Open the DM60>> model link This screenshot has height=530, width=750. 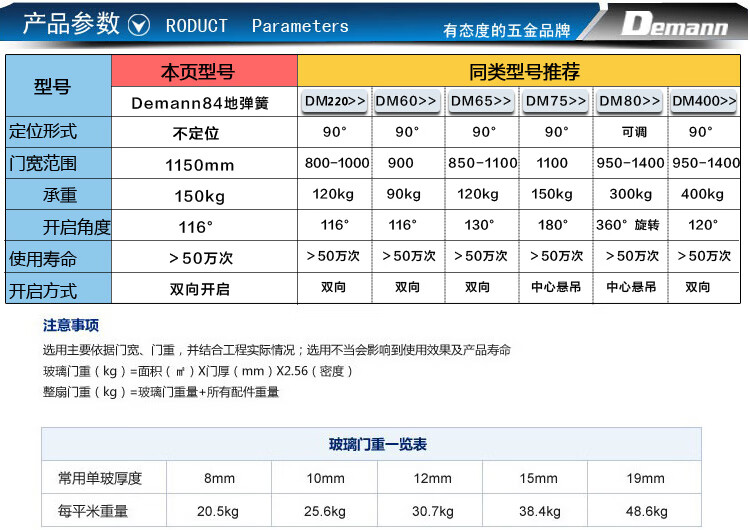[x=406, y=101]
